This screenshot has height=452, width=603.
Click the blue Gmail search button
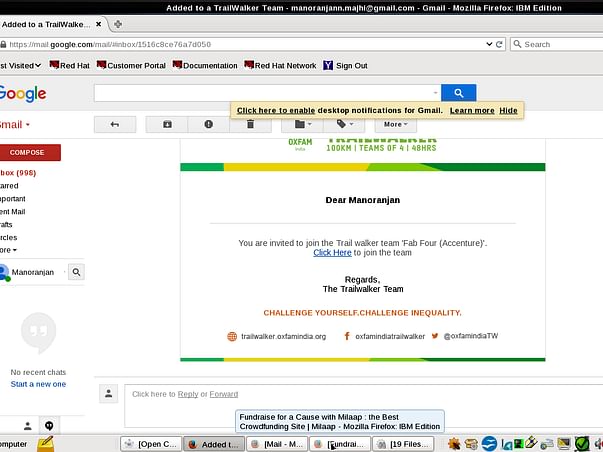[x=458, y=93]
